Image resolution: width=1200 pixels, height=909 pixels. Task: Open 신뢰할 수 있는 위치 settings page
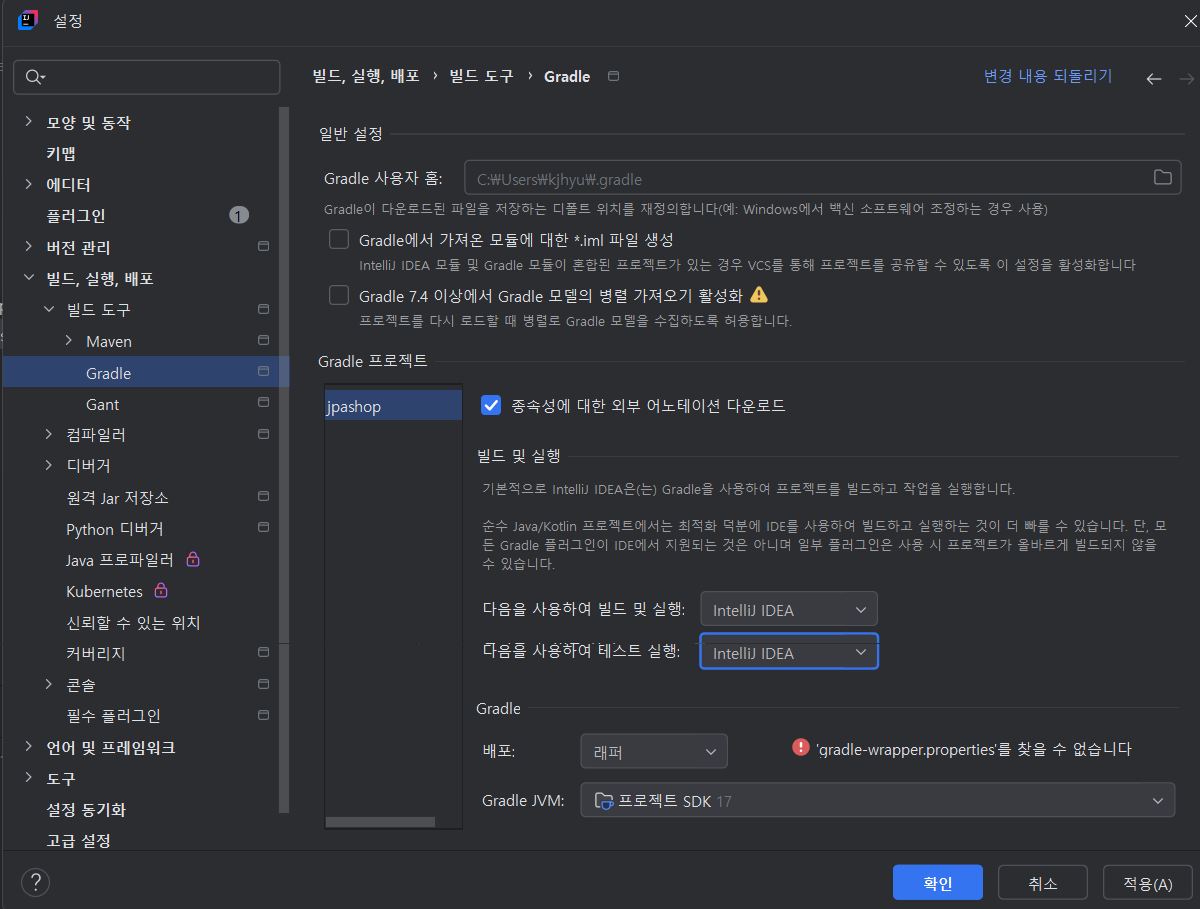[x=133, y=622]
